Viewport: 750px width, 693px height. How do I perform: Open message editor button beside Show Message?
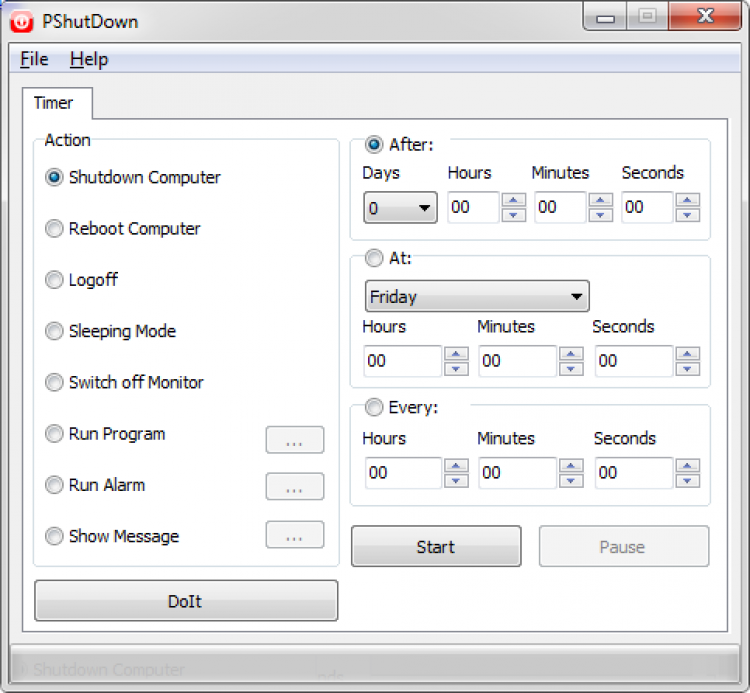coord(295,534)
